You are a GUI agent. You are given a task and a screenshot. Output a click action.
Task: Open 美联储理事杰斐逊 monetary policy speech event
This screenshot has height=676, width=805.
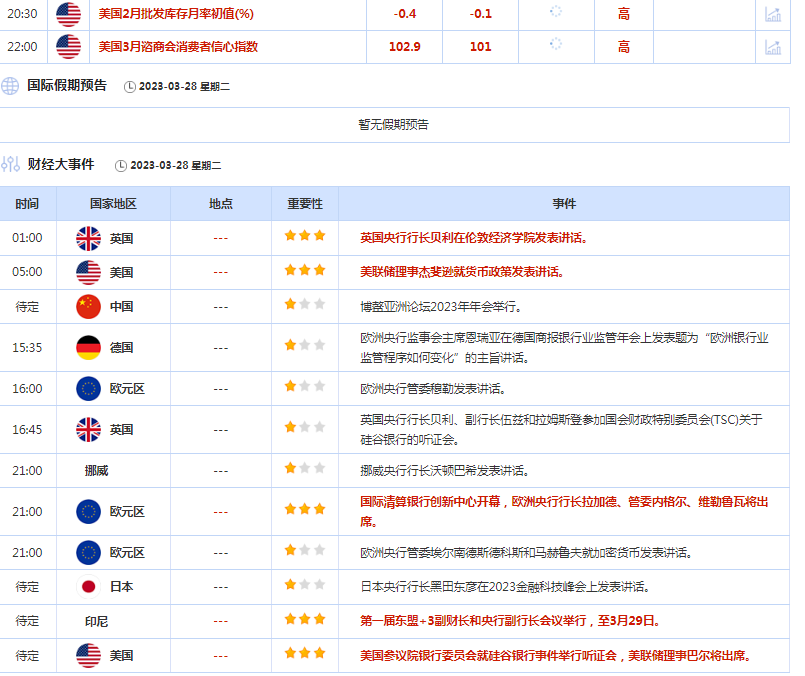pos(461,272)
